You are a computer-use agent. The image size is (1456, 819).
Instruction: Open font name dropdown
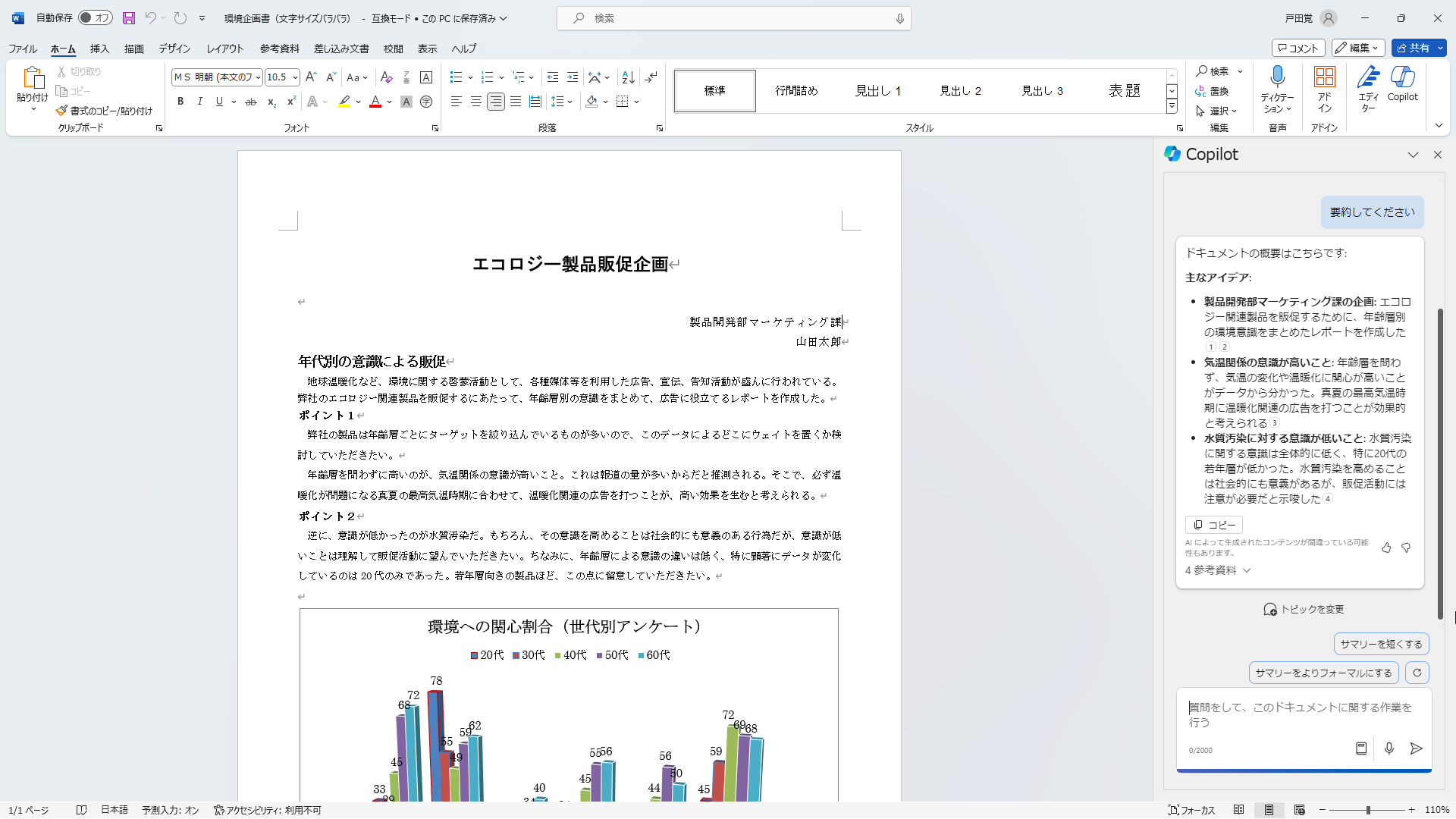pyautogui.click(x=258, y=77)
